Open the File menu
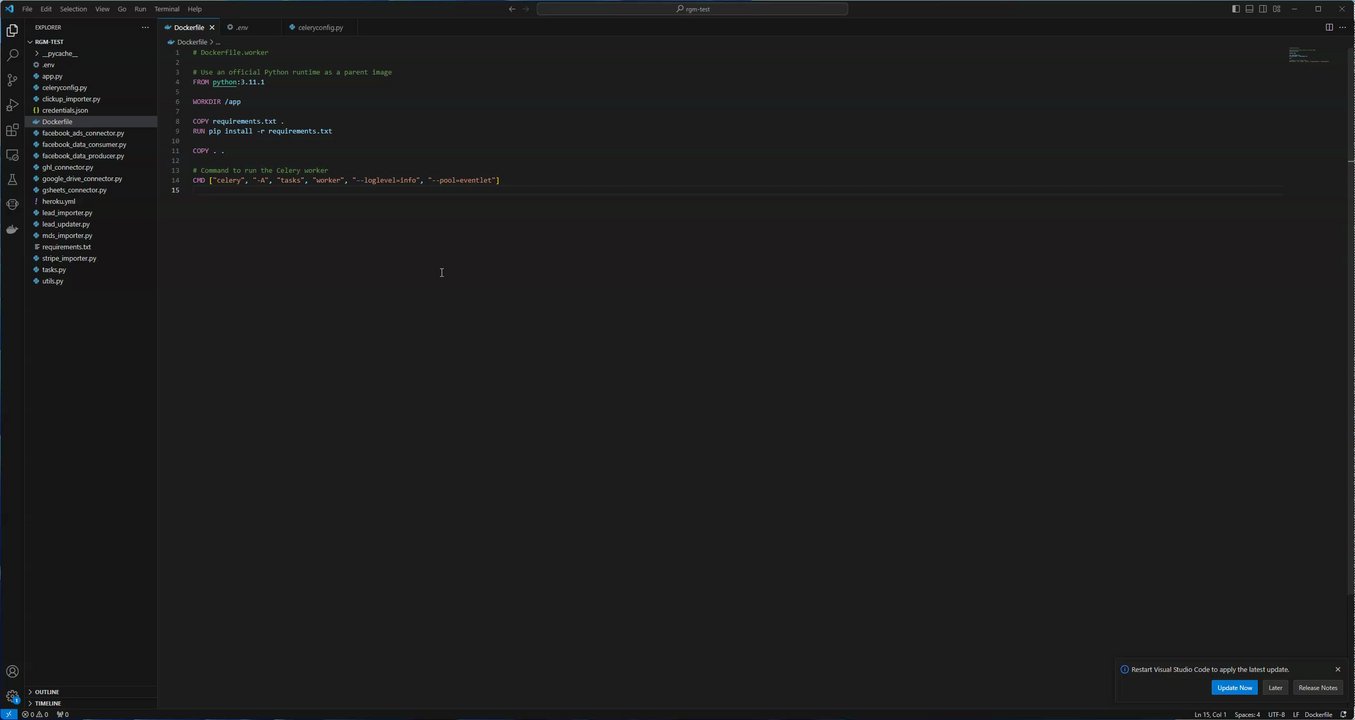The height and width of the screenshot is (720, 1355). tap(27, 9)
